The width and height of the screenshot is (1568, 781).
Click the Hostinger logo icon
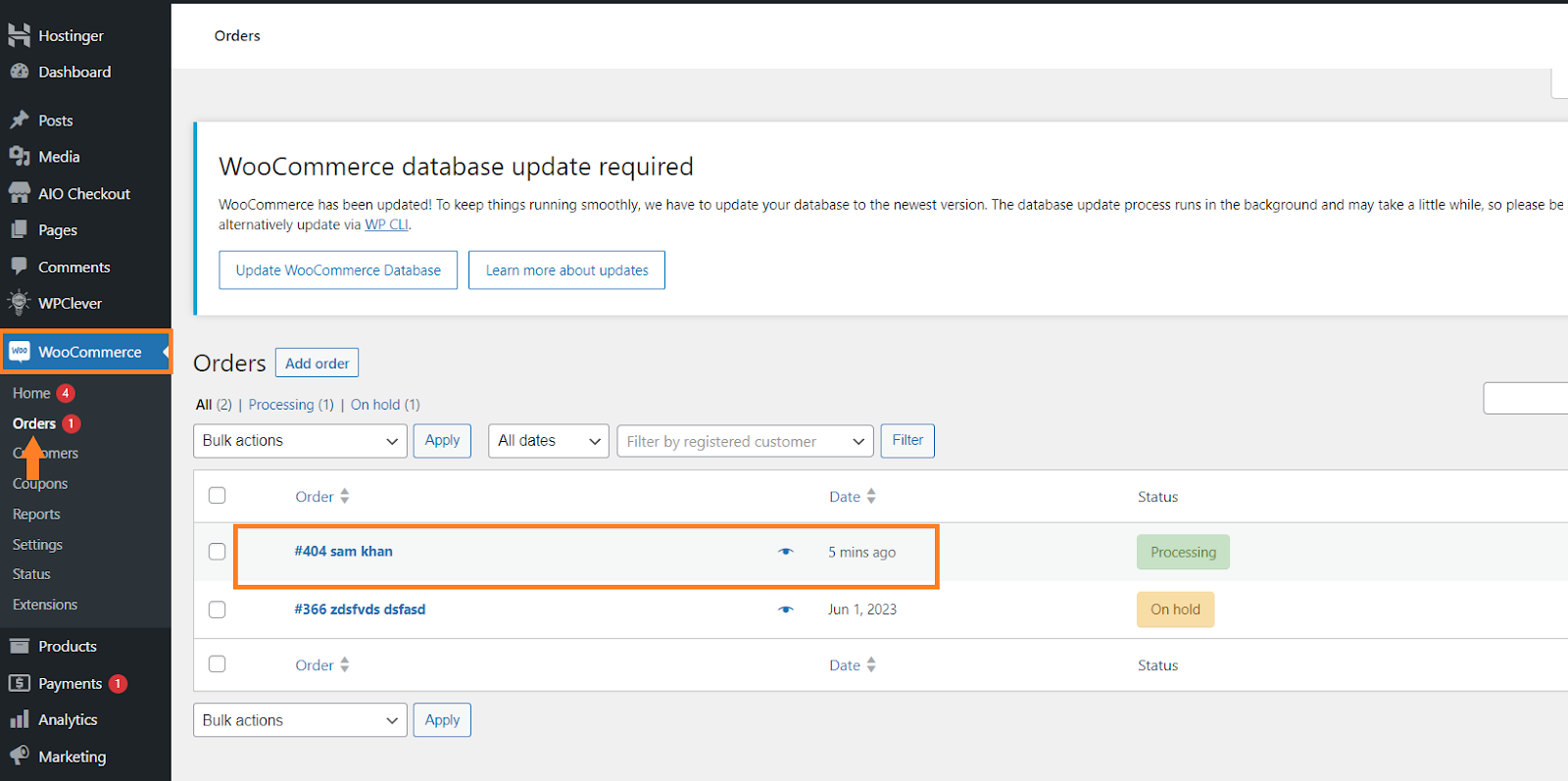[x=19, y=35]
